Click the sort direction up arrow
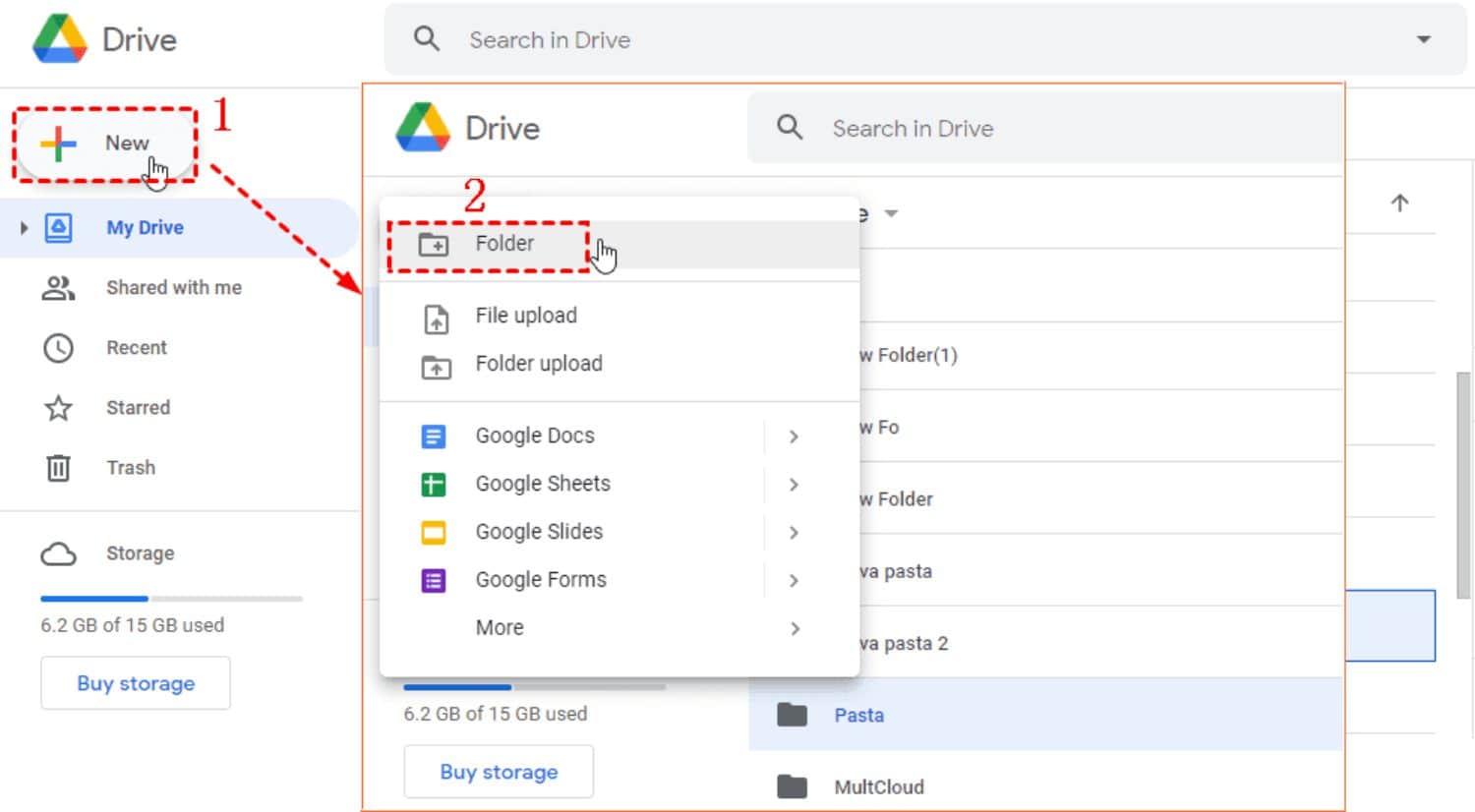 coord(1399,203)
